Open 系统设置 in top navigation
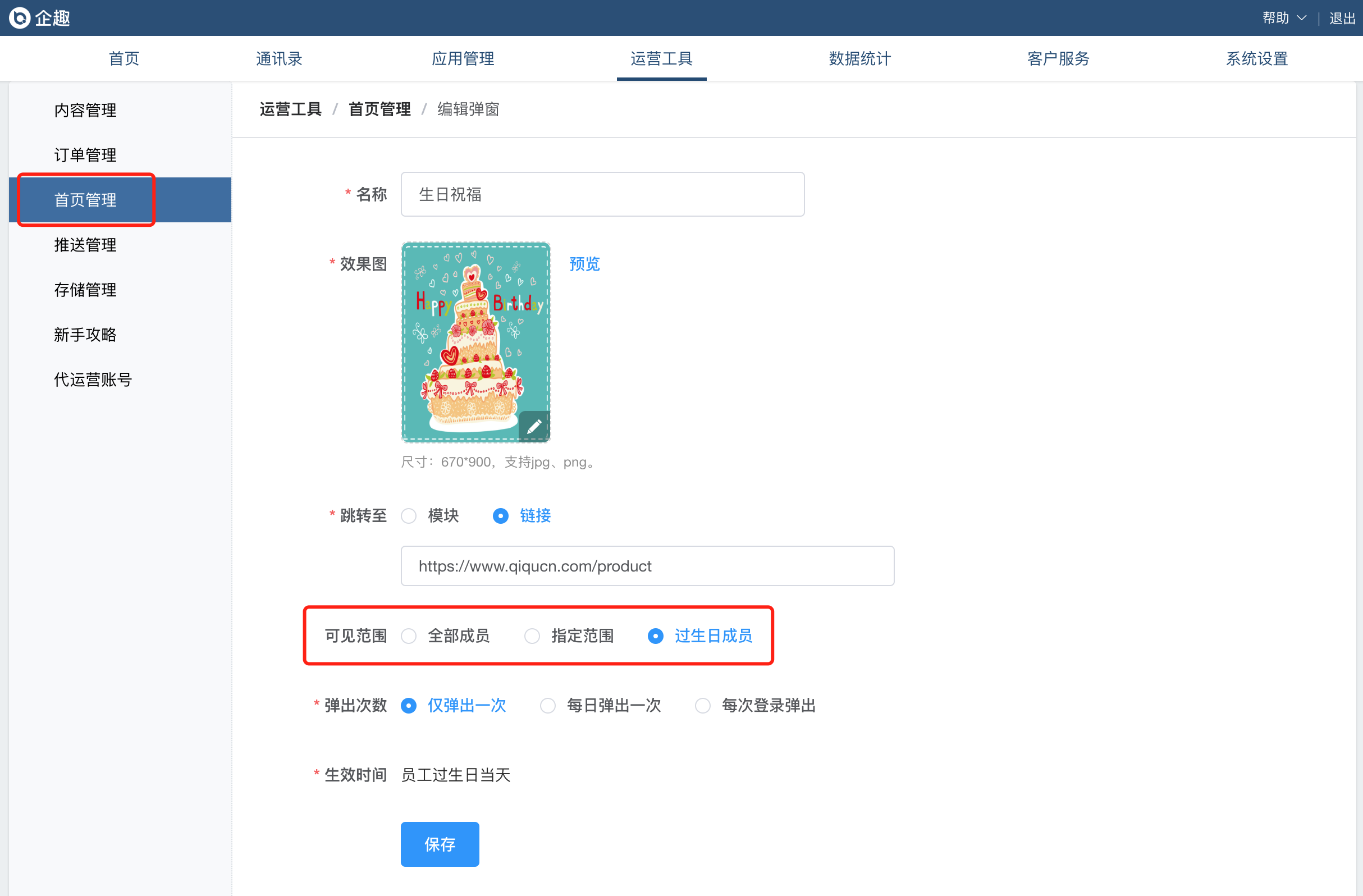This screenshot has width=1363, height=896. [1256, 58]
